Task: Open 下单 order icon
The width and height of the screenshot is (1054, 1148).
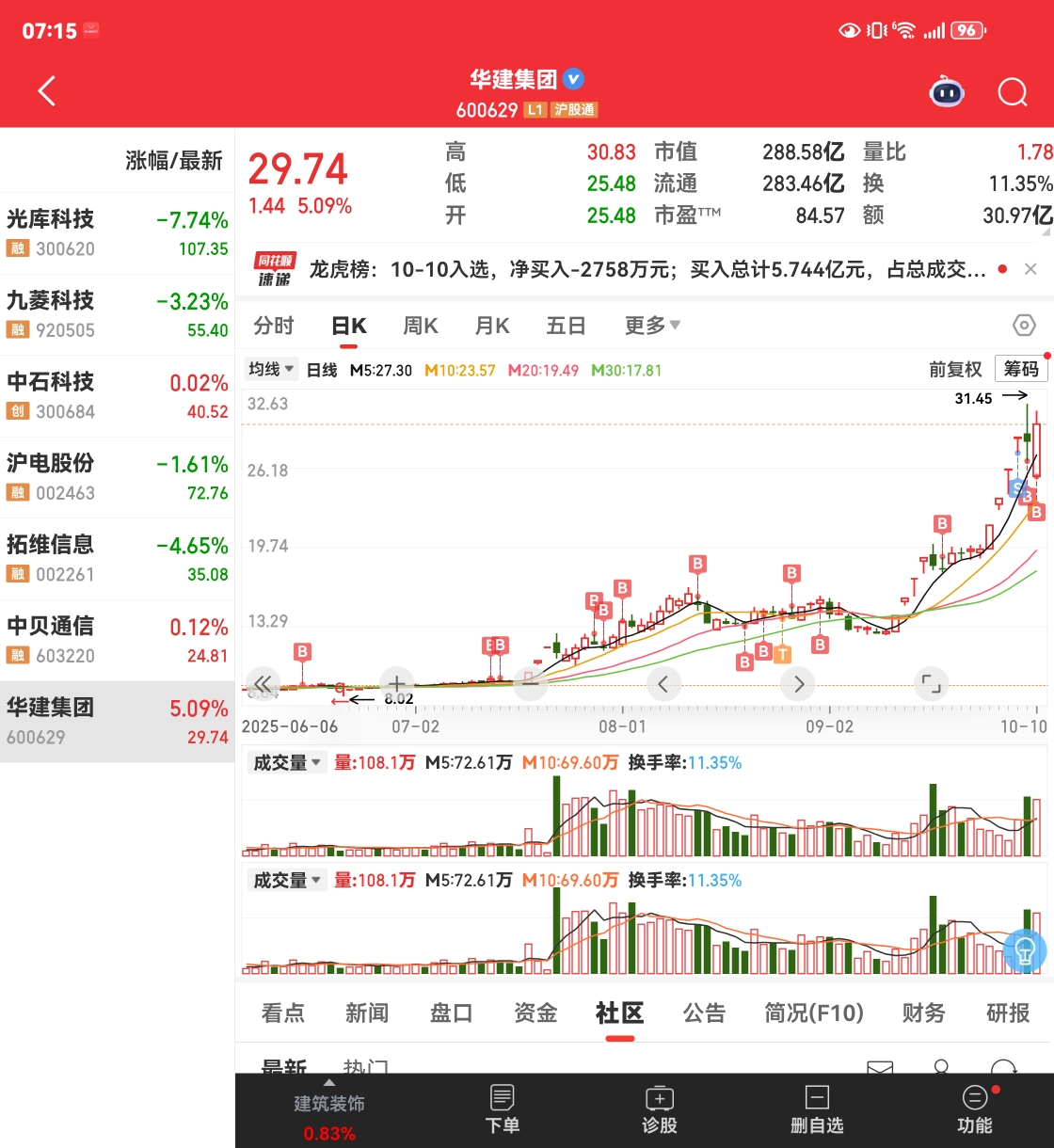Action: pyautogui.click(x=503, y=1109)
